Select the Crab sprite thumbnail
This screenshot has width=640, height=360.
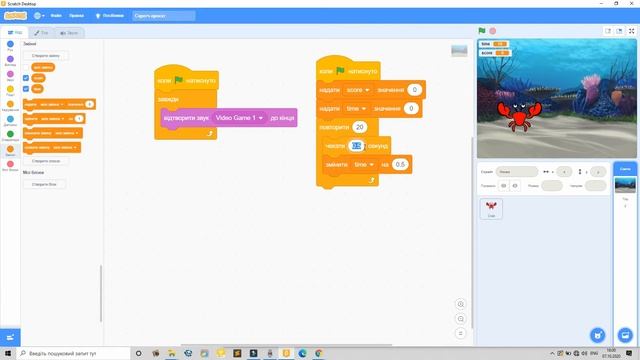click(x=491, y=209)
